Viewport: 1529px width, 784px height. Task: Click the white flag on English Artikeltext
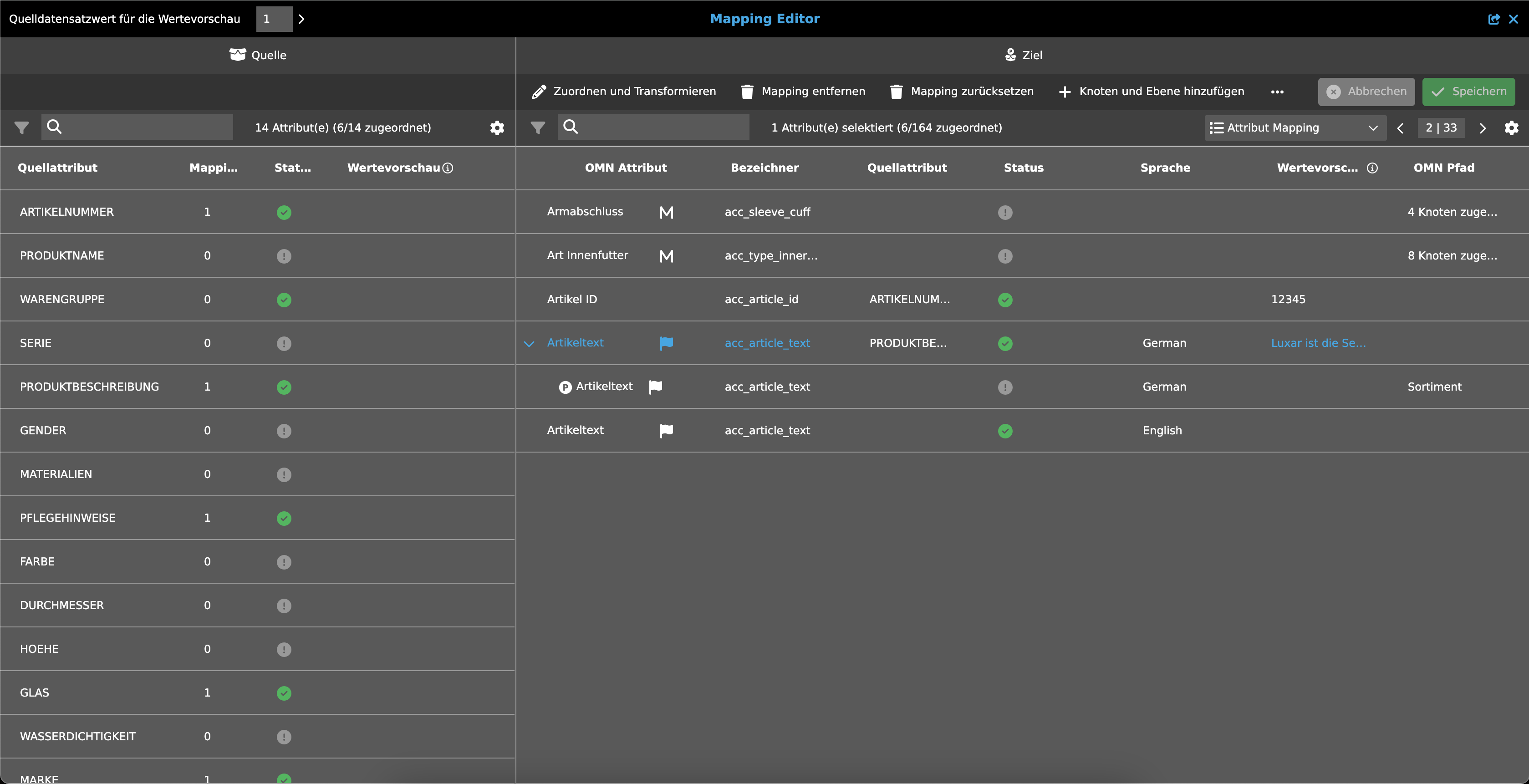[666, 431]
